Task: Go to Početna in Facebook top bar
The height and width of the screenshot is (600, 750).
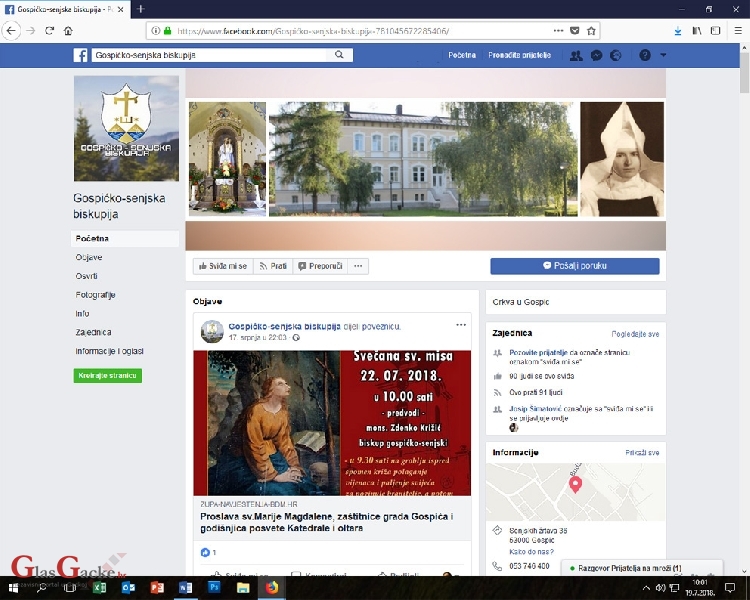Action: 462,55
